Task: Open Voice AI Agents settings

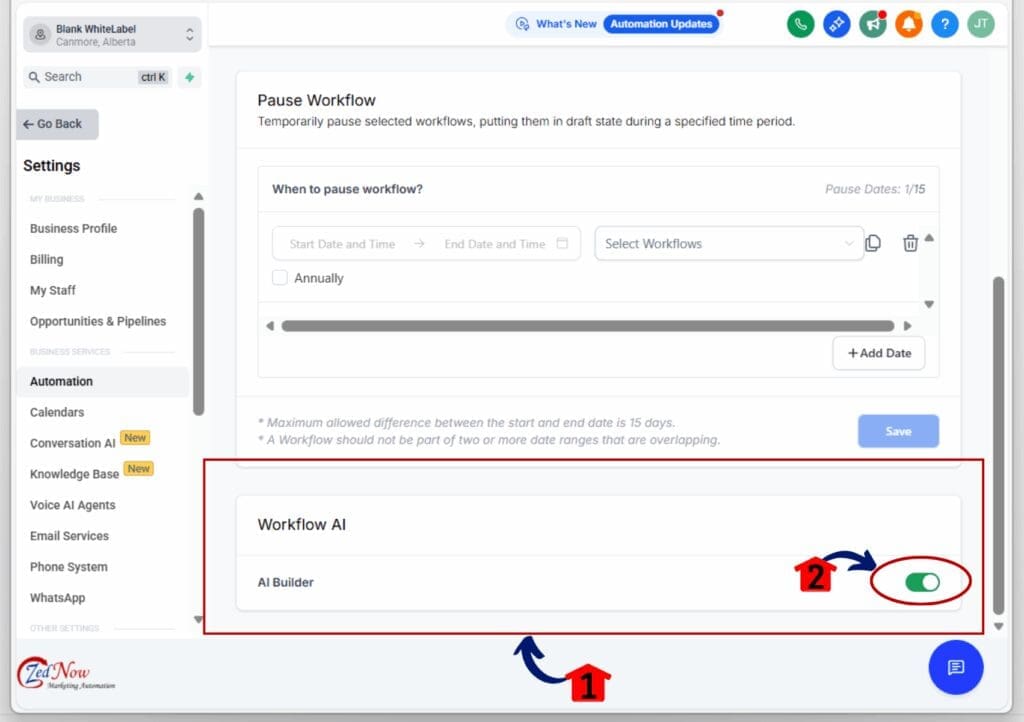Action: tap(72, 505)
